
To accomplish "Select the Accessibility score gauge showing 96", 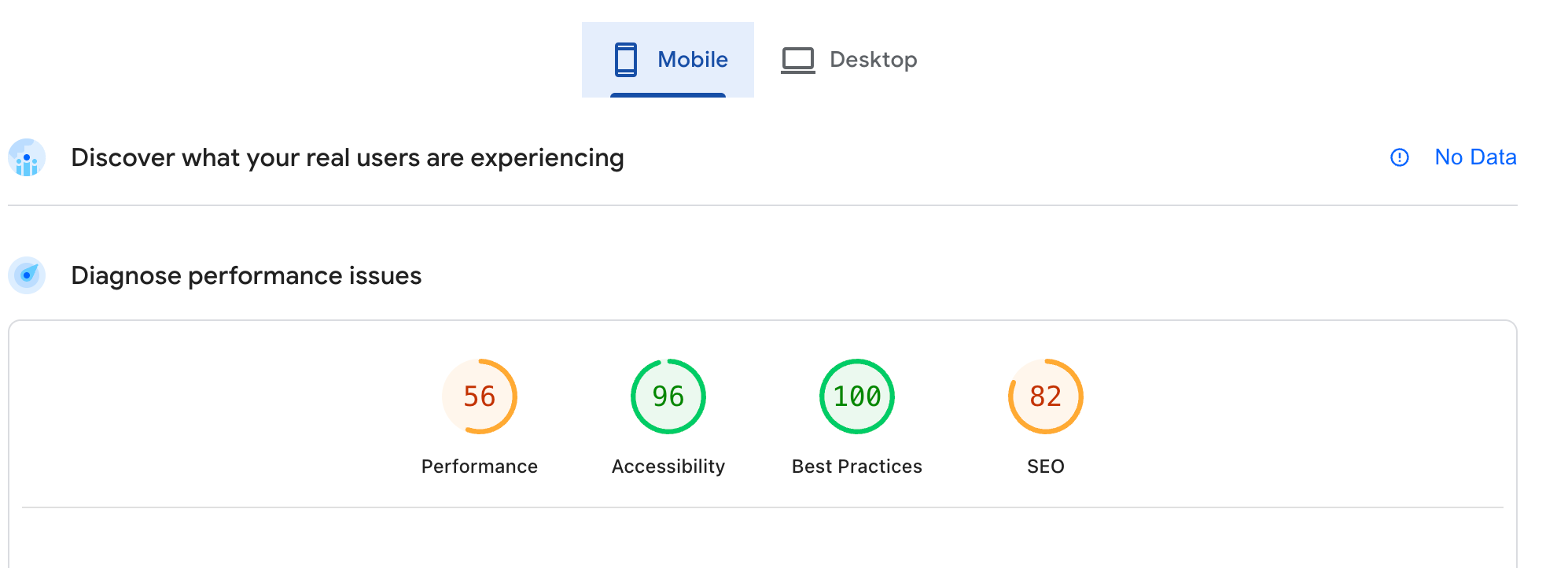I will click(x=668, y=396).
